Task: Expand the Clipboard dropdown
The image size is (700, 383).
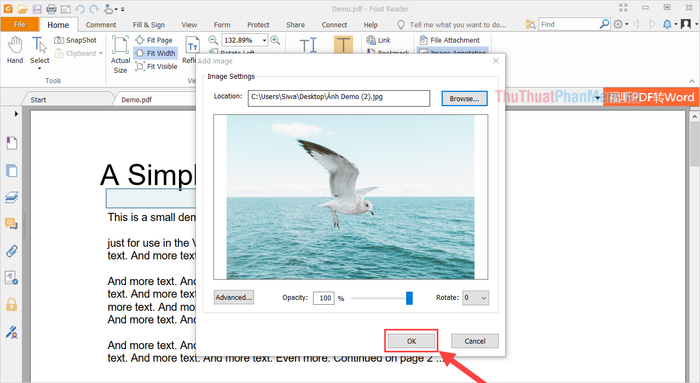Action: (x=101, y=54)
